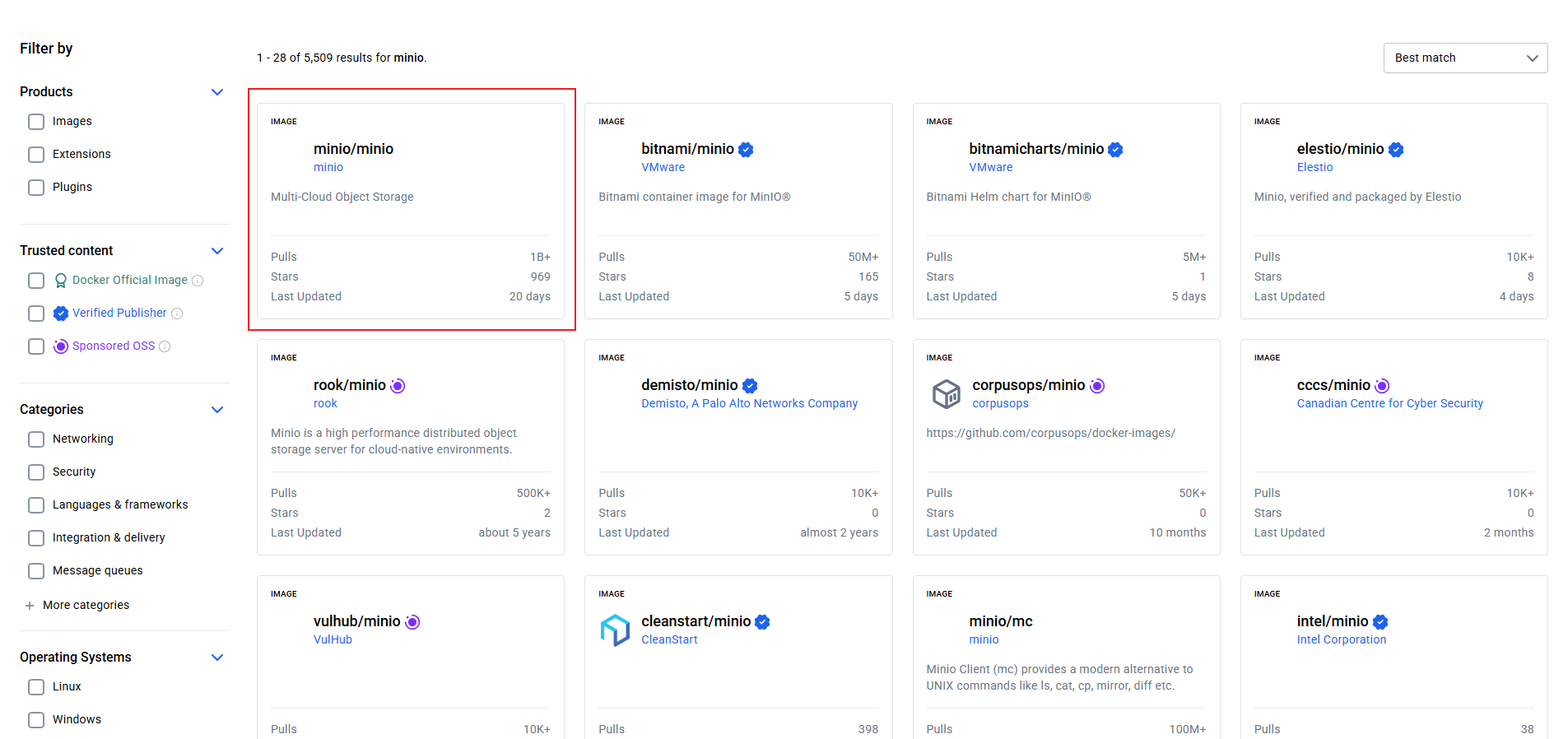Click the Docker Official Image ribbon icon
The image size is (1568, 739).
pyautogui.click(x=61, y=281)
